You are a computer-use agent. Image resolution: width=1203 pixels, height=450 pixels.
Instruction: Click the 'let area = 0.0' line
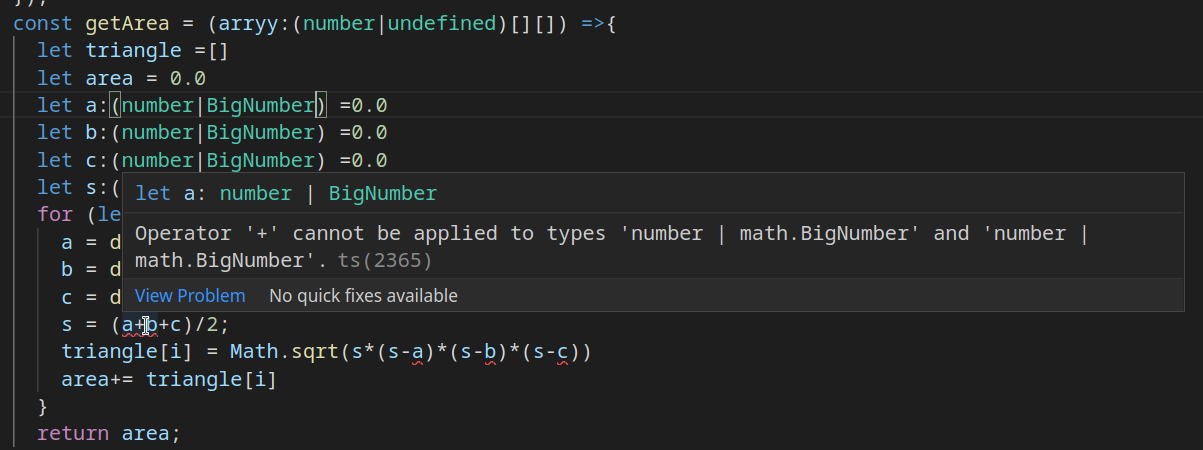pos(121,78)
